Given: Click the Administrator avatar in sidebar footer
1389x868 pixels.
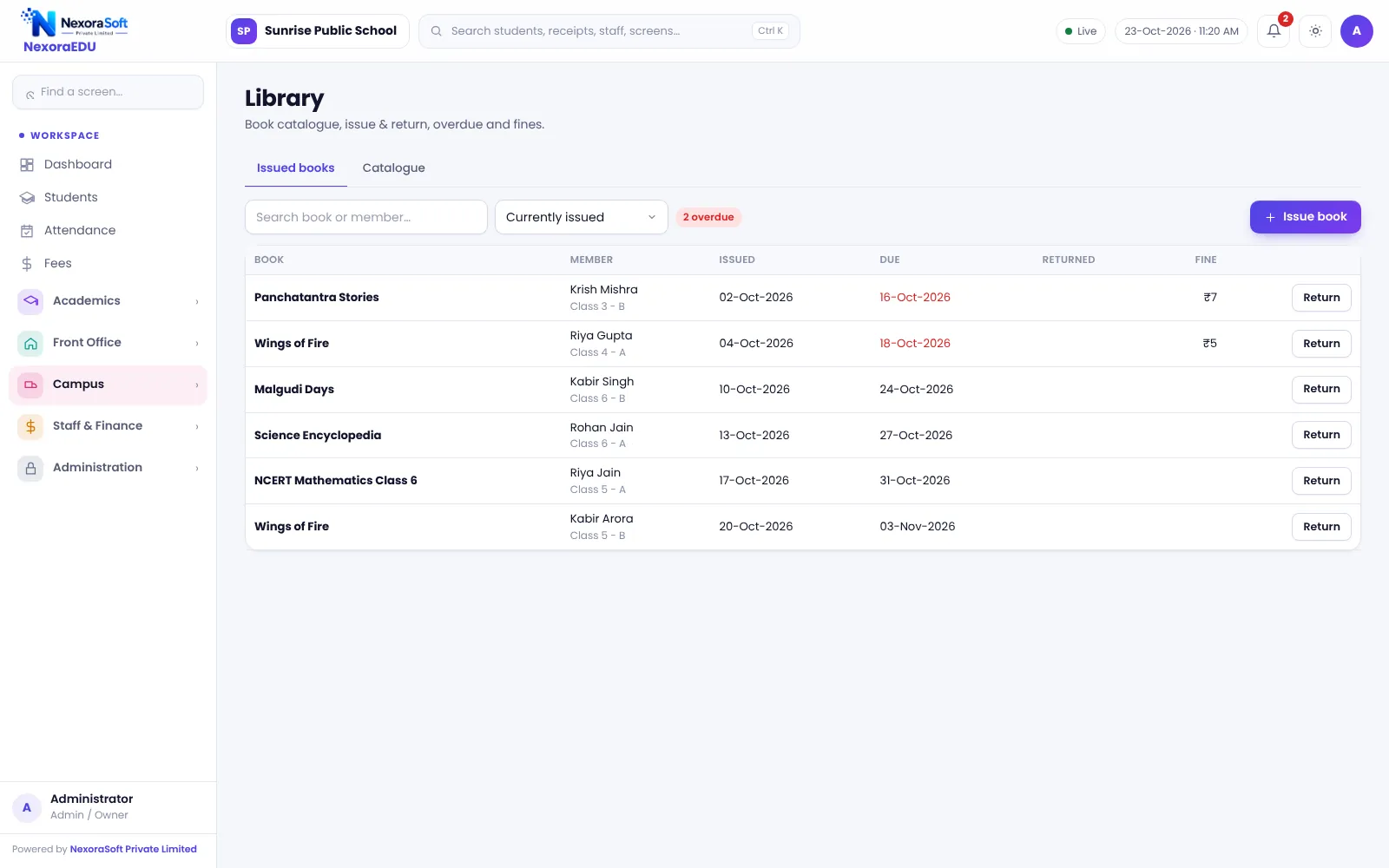Looking at the screenshot, I should pos(27,807).
